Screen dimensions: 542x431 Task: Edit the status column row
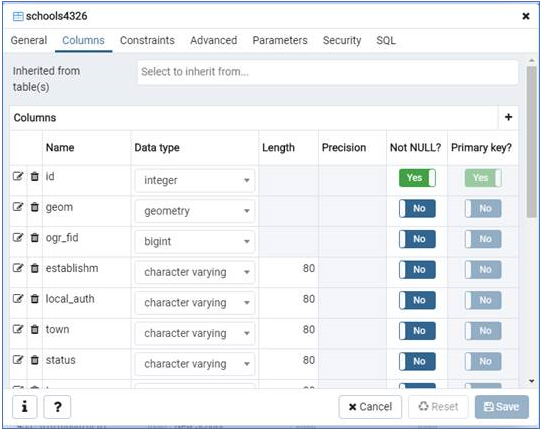click(18, 360)
